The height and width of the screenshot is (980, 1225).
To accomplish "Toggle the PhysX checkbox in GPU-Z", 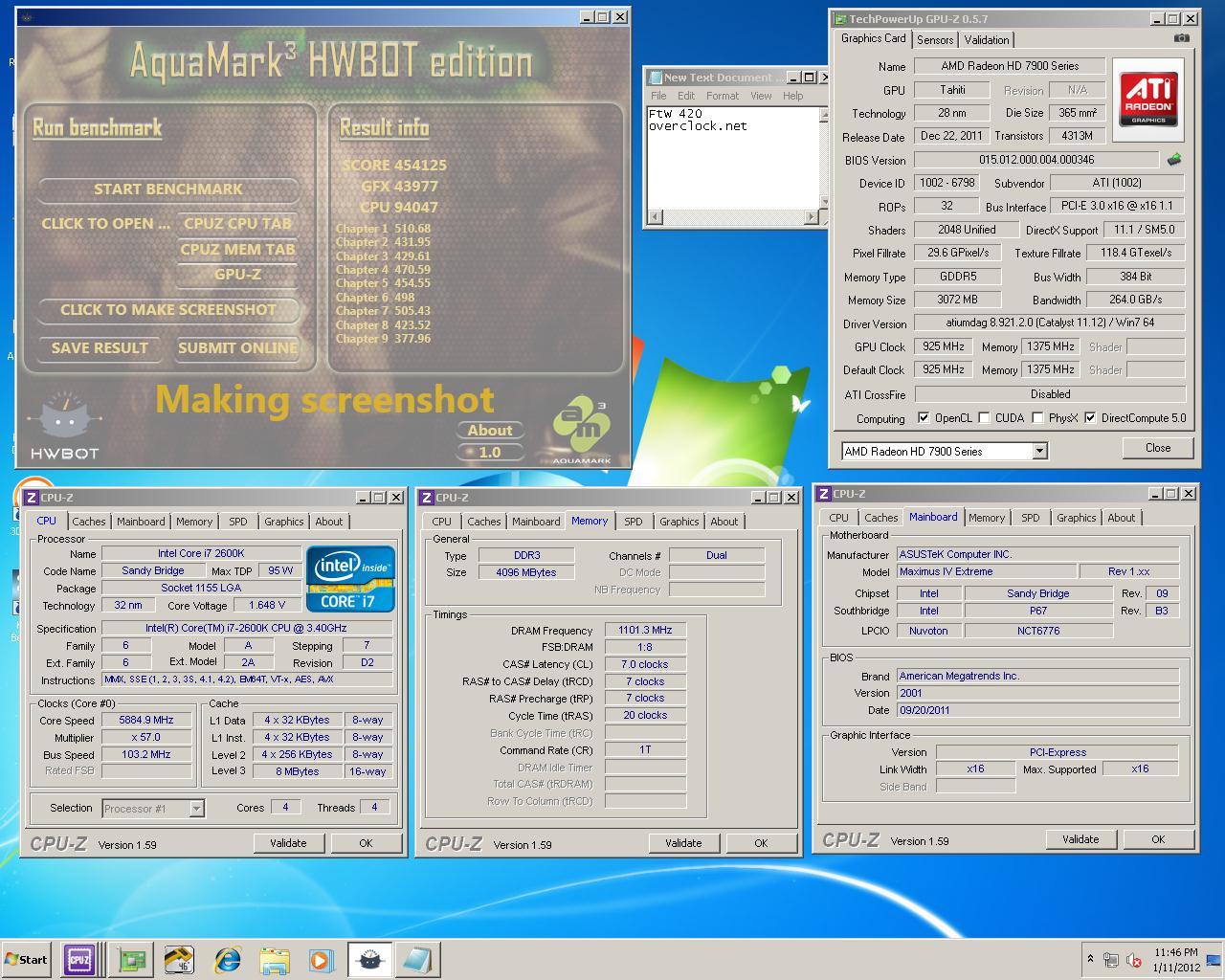I will pyautogui.click(x=1037, y=418).
